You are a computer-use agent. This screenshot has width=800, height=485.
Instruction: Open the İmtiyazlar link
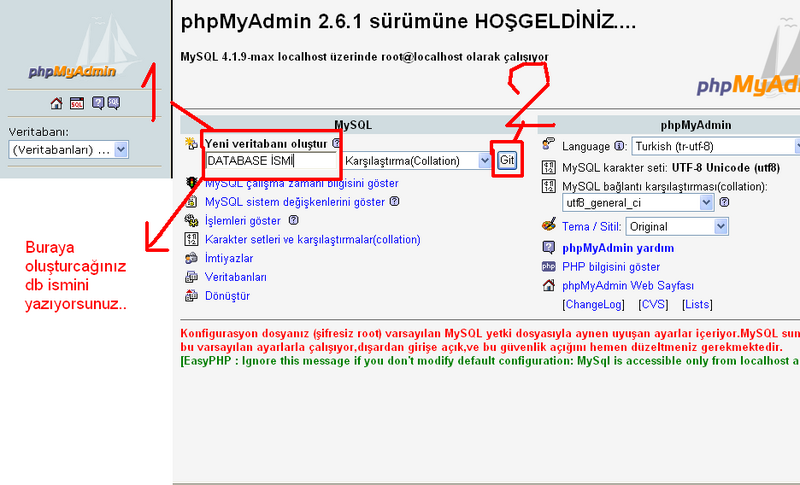click(x=229, y=259)
